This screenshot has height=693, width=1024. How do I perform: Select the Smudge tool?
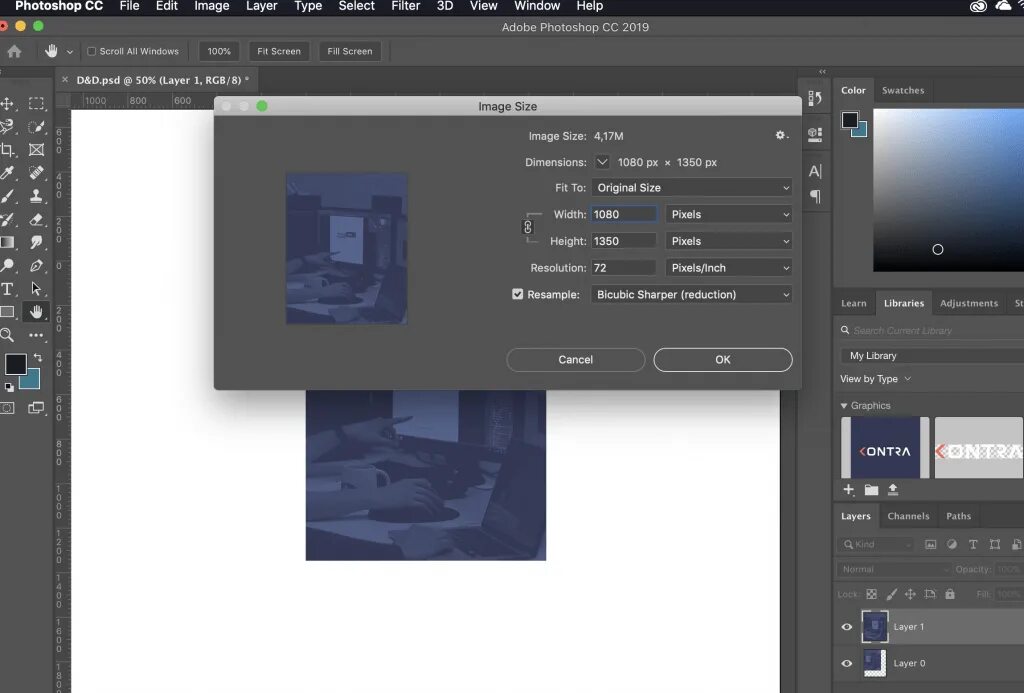tap(36, 242)
